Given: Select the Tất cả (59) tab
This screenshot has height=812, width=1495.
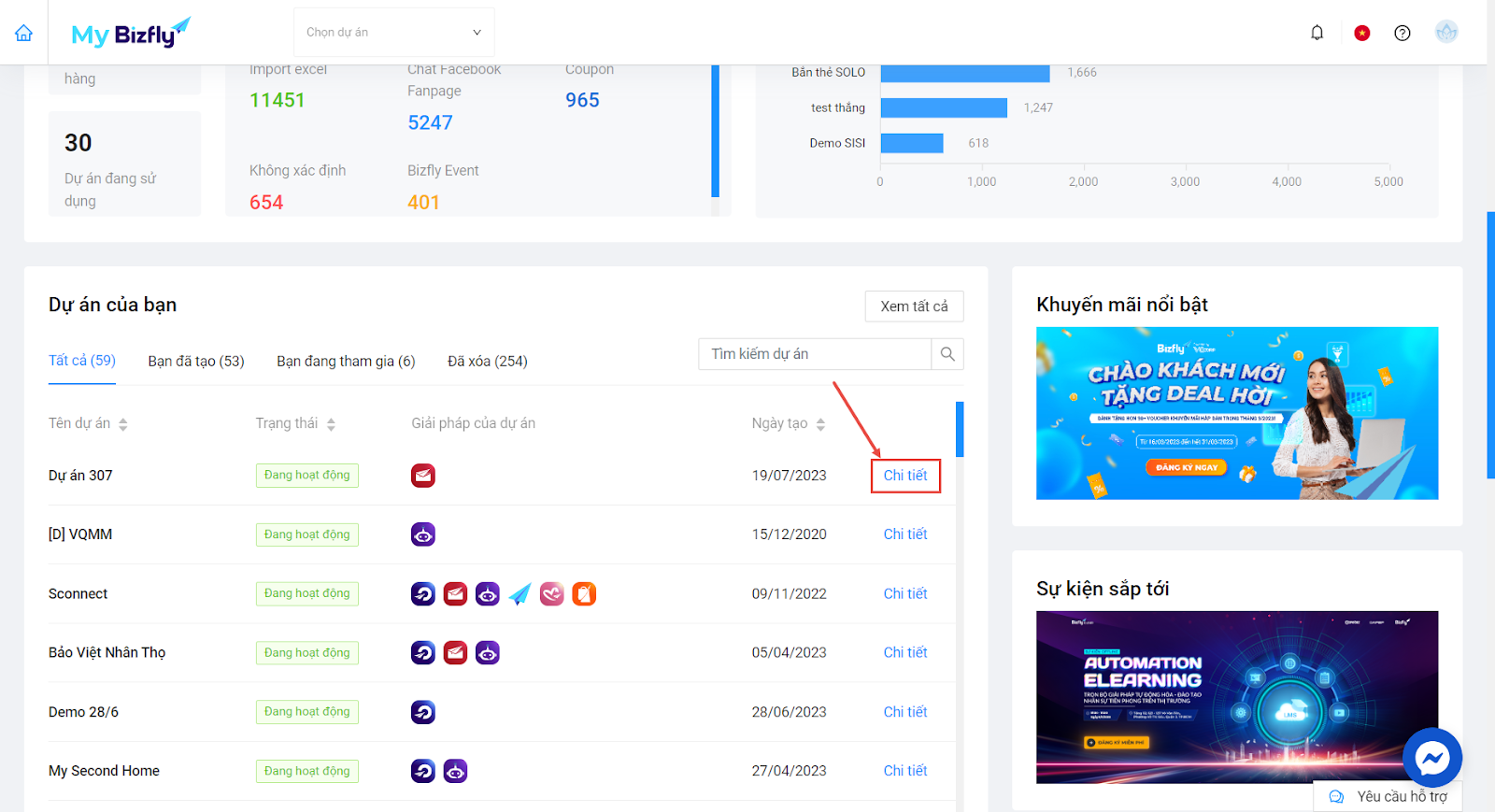Looking at the screenshot, I should pyautogui.click(x=82, y=361).
